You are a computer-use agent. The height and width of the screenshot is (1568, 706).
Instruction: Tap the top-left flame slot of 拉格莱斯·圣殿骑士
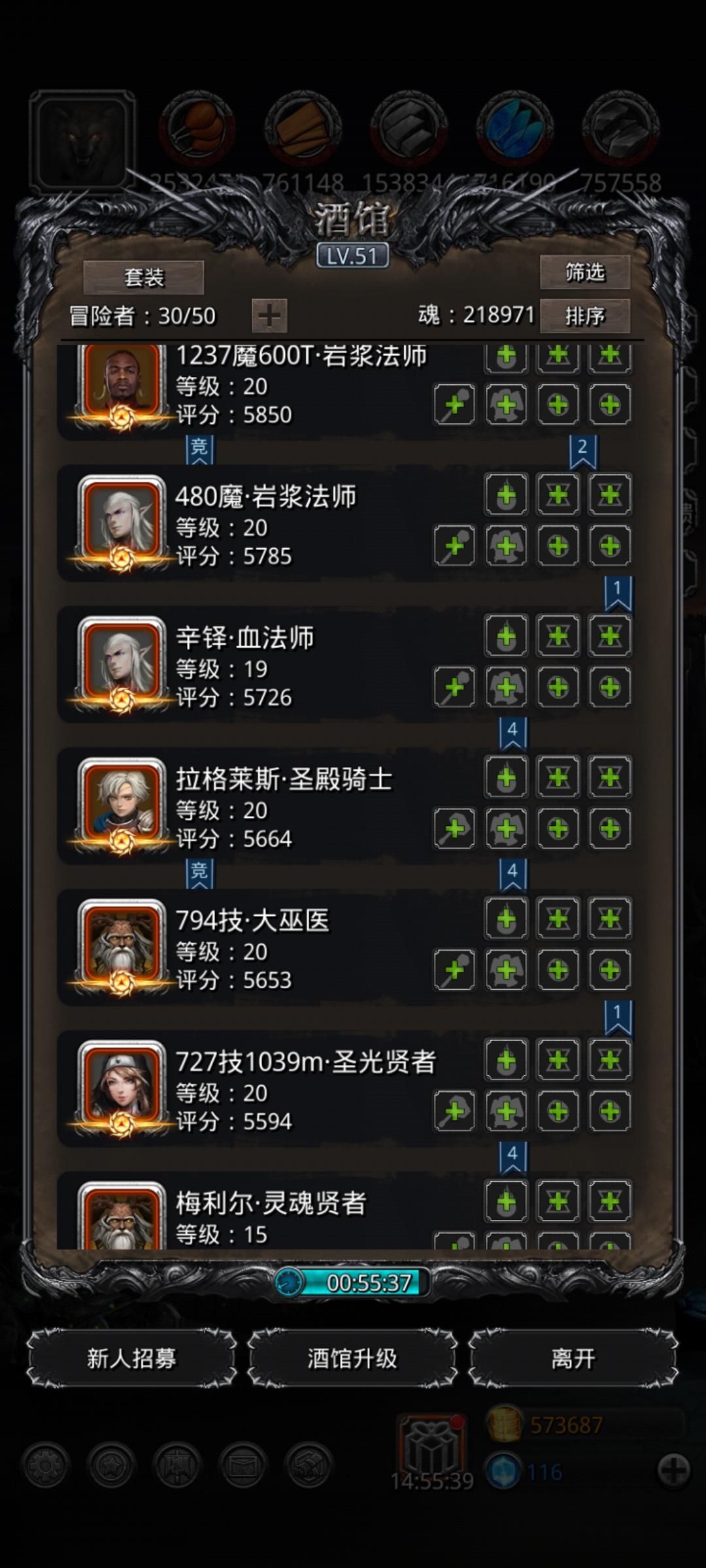pos(507,777)
